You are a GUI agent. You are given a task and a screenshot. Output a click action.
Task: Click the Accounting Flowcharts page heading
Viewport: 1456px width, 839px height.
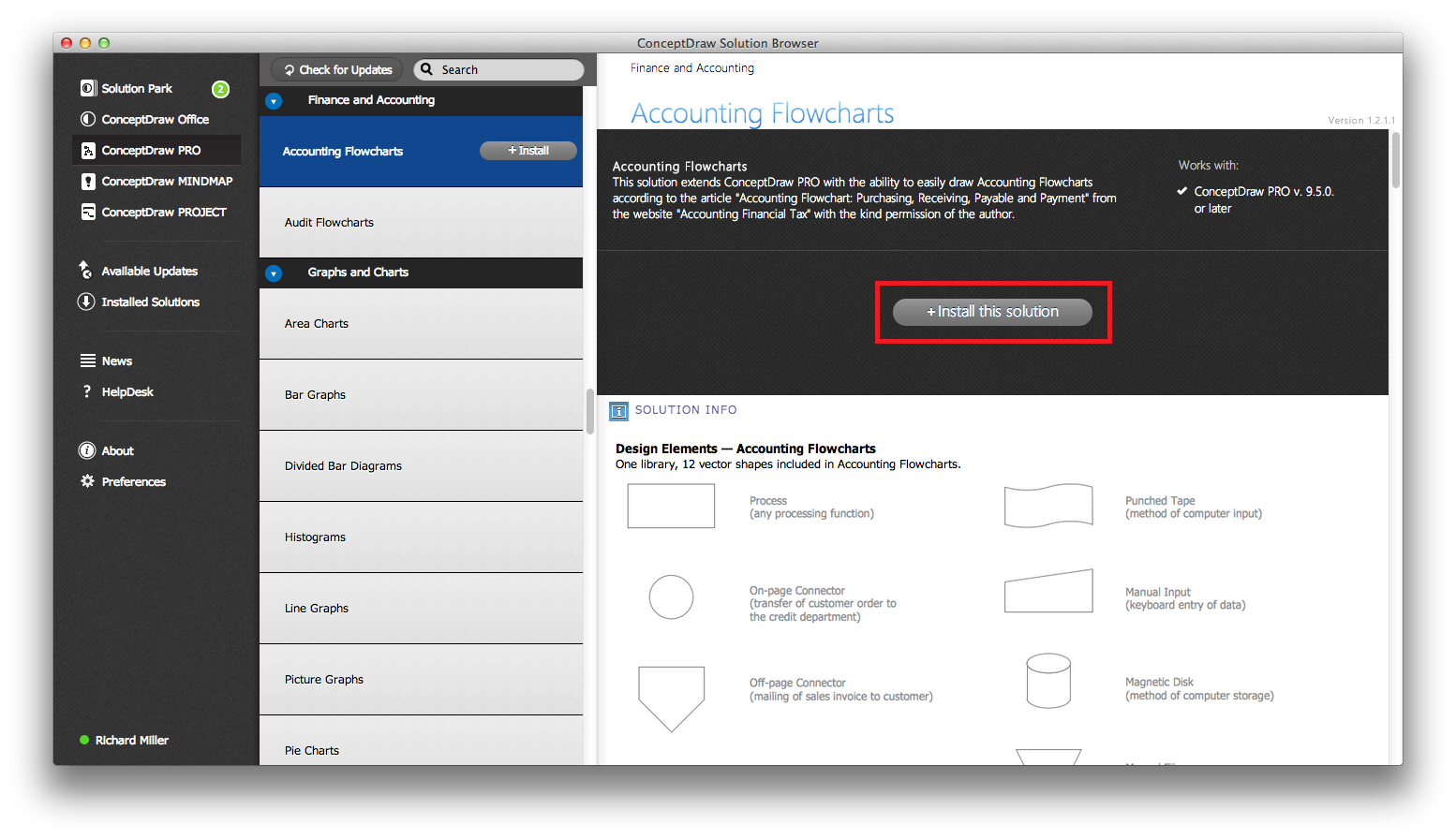pyautogui.click(x=763, y=113)
